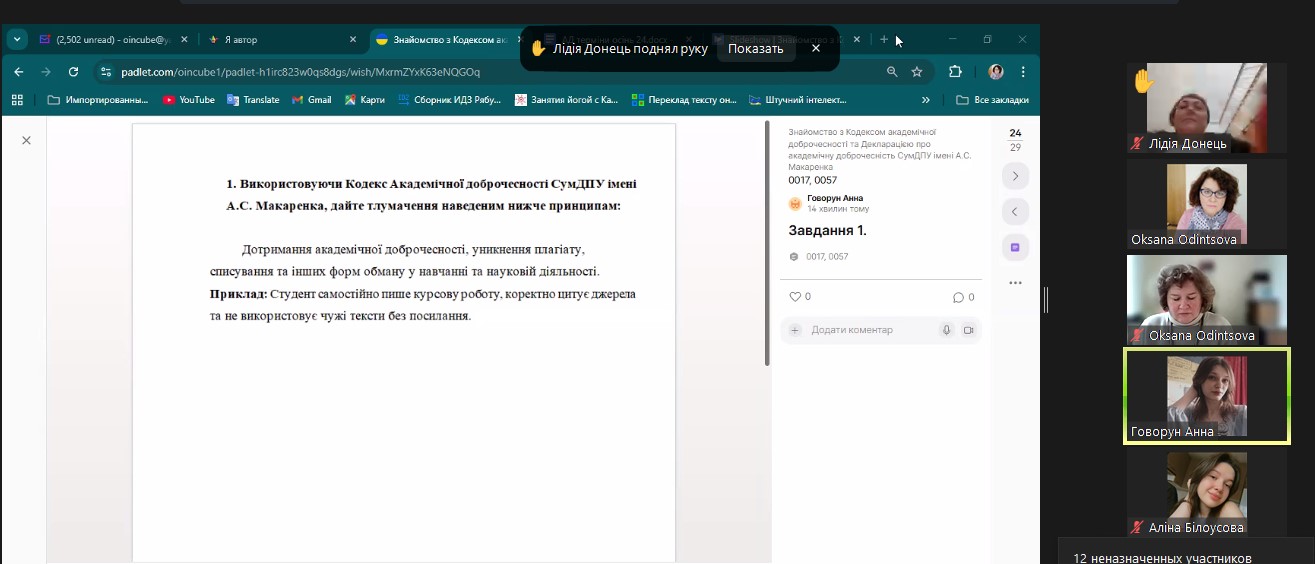This screenshot has height=564, width=1315.
Task: Open the three-dot more options menu
Action: pos(1015,283)
